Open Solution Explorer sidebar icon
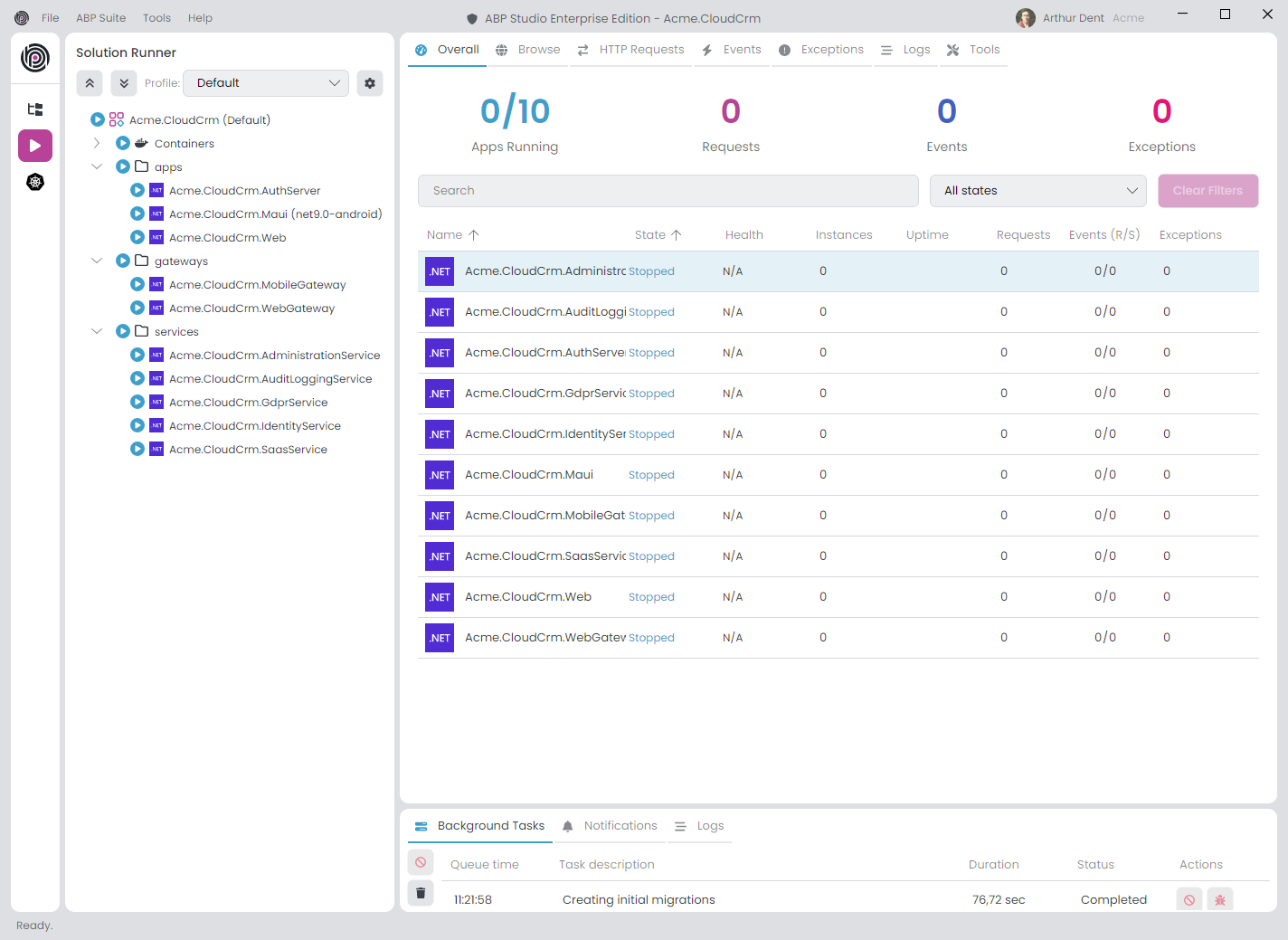This screenshot has height=940, width=1288. click(35, 109)
